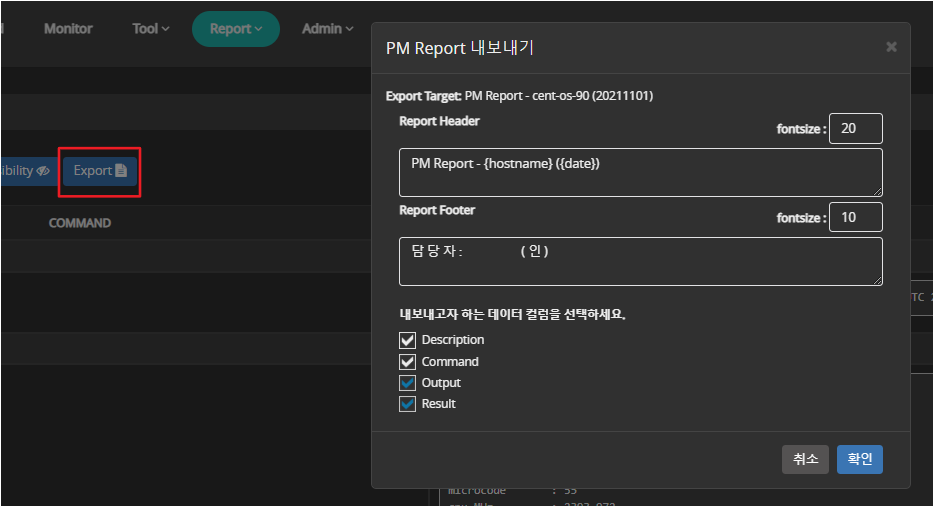
Task: Uncheck the Command column checkbox
Action: click(x=408, y=362)
